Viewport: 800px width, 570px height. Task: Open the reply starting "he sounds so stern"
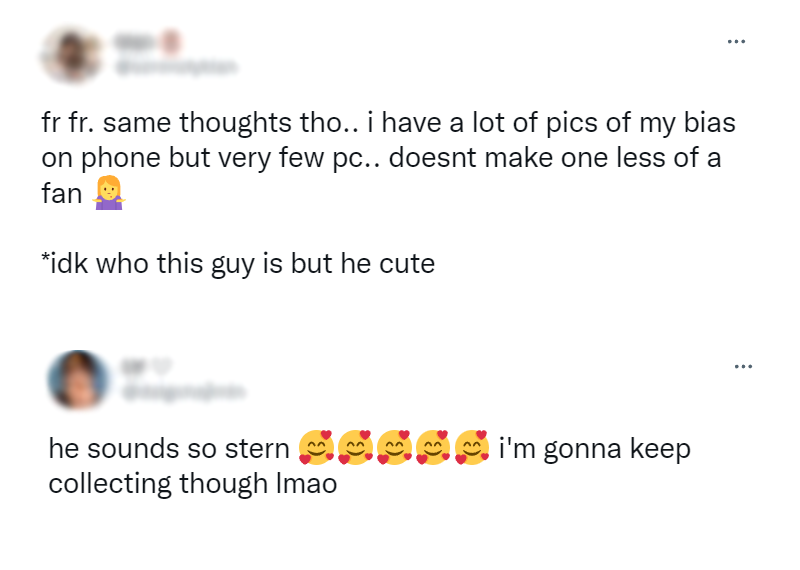click(x=172, y=450)
